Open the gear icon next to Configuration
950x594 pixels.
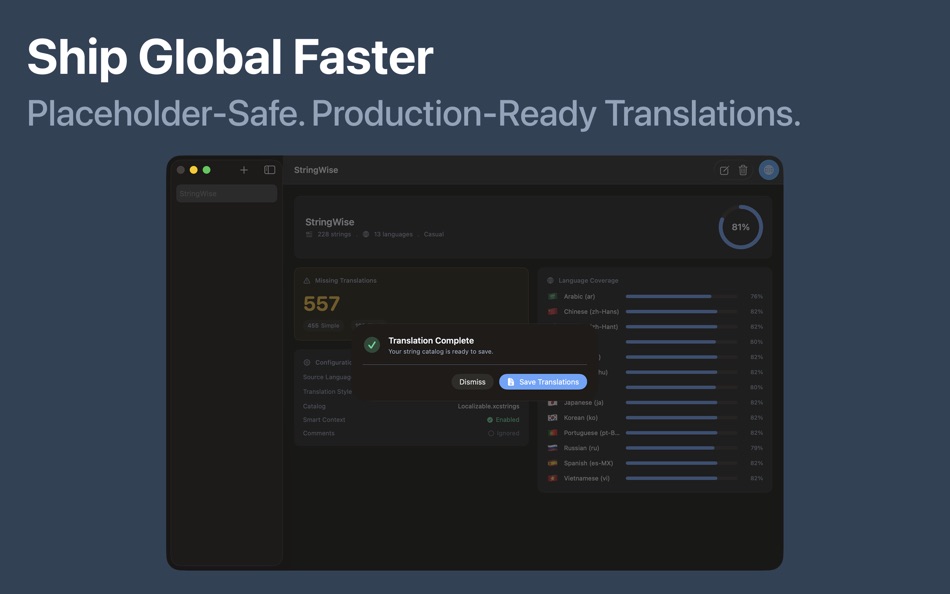[x=306, y=362]
